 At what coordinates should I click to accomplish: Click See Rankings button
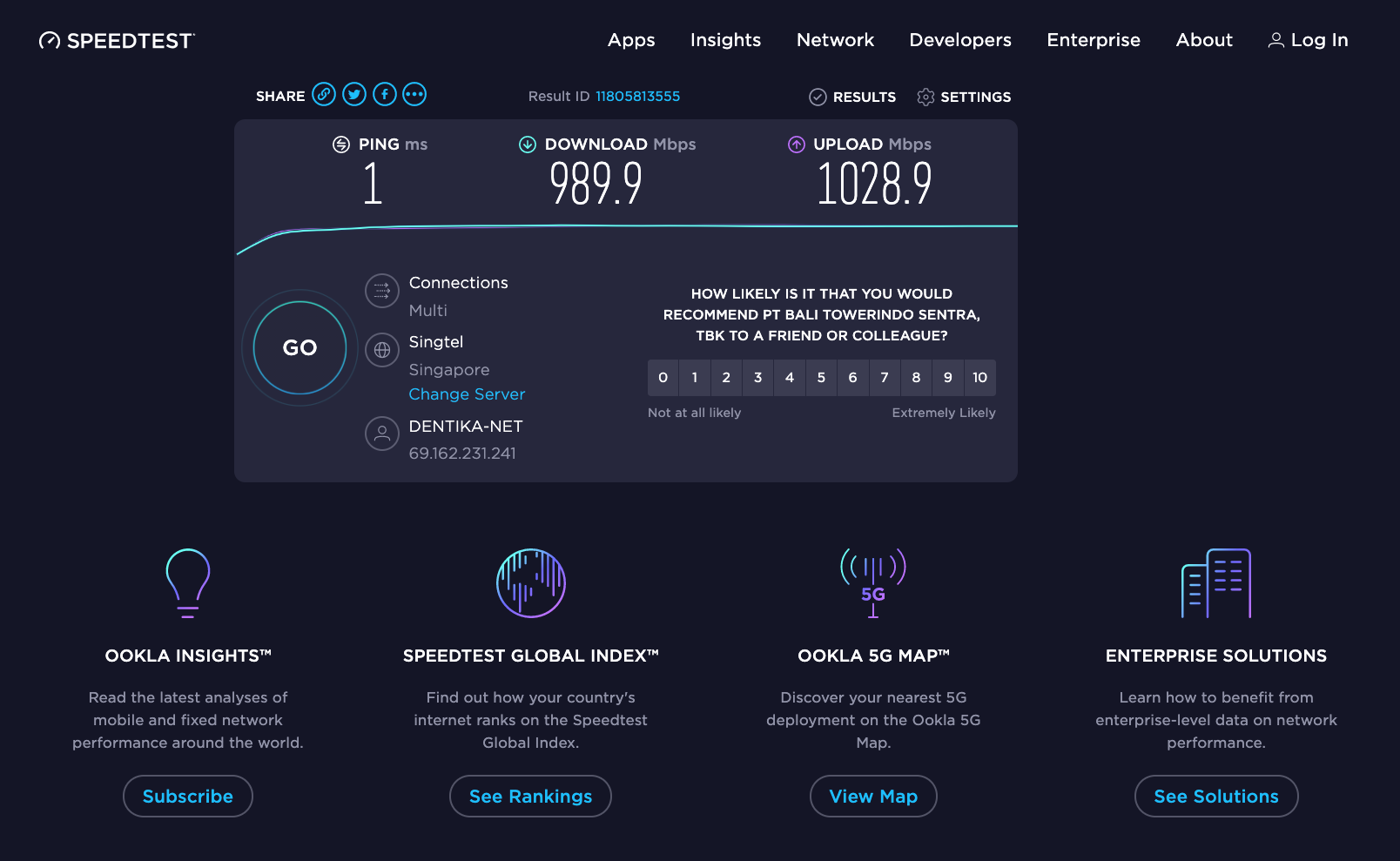(530, 796)
